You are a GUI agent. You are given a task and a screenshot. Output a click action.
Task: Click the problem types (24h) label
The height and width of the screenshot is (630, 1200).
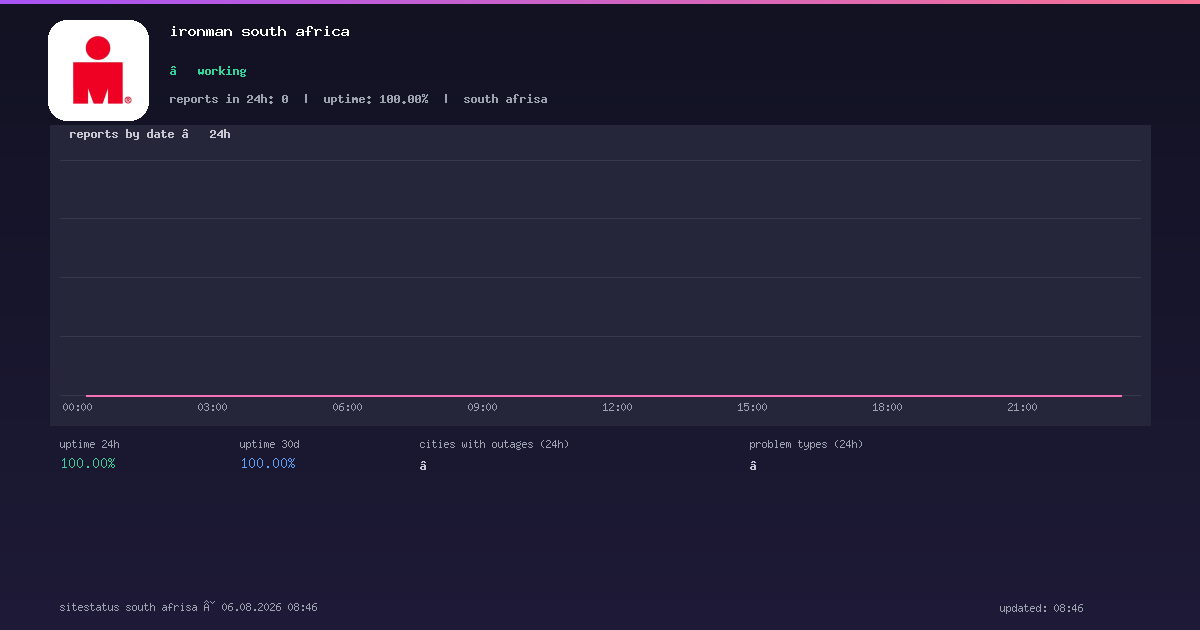[x=806, y=444]
